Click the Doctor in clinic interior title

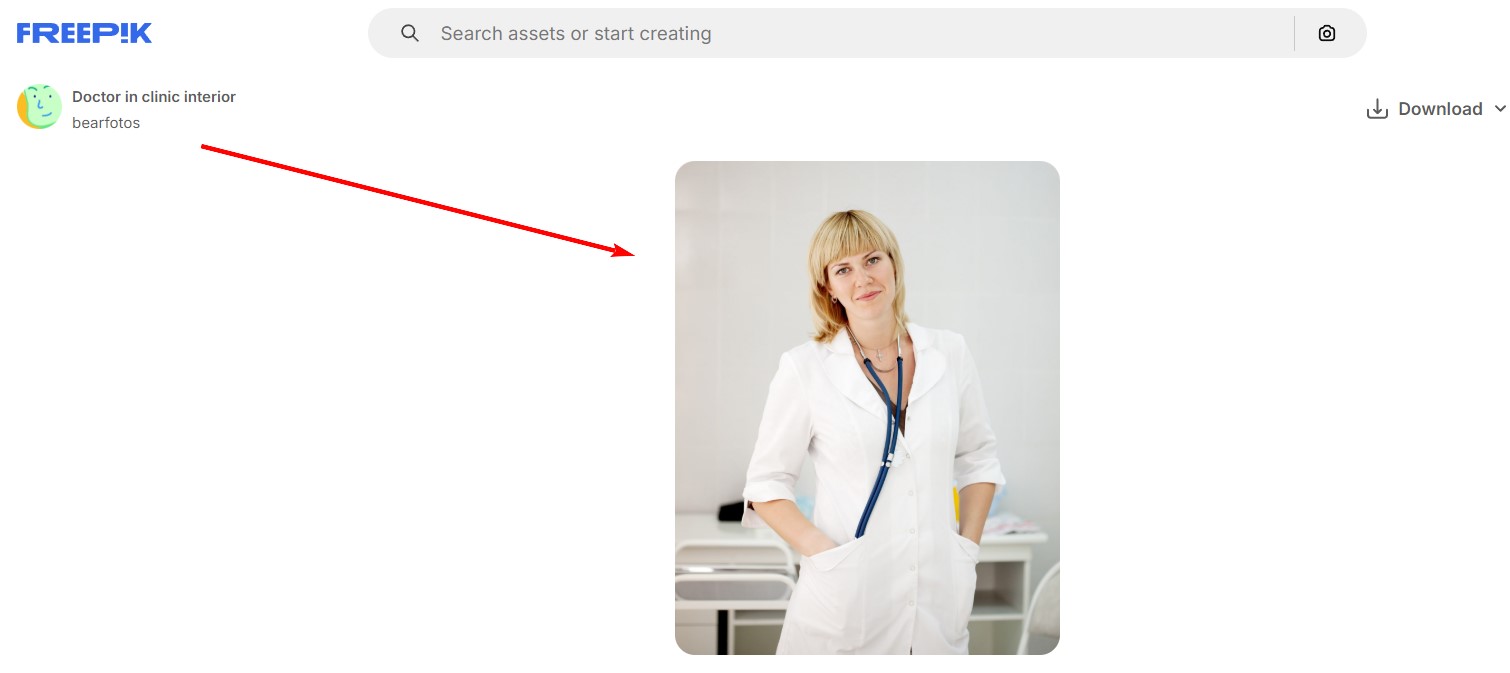[154, 97]
